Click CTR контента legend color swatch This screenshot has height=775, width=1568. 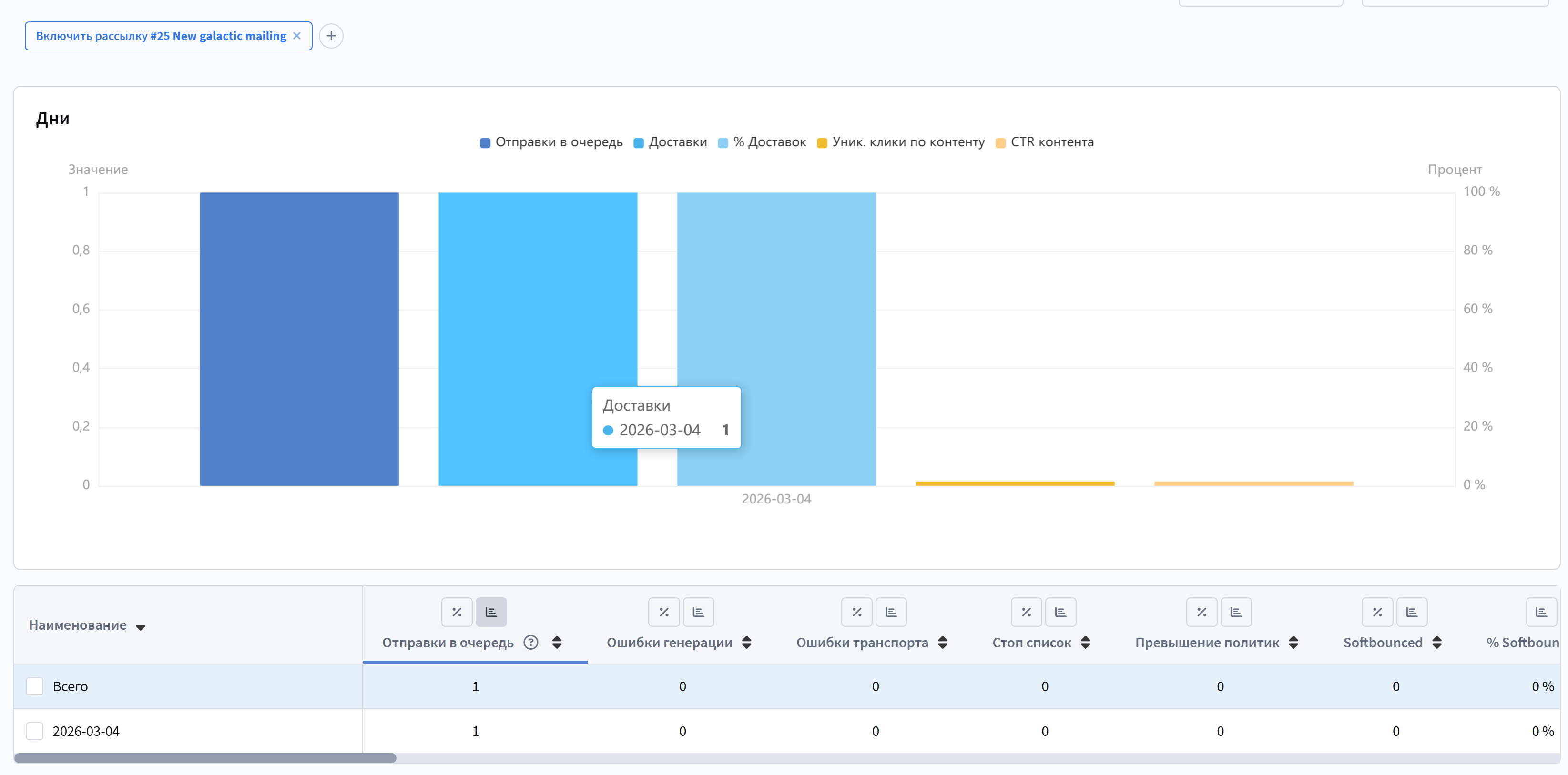(x=1000, y=143)
